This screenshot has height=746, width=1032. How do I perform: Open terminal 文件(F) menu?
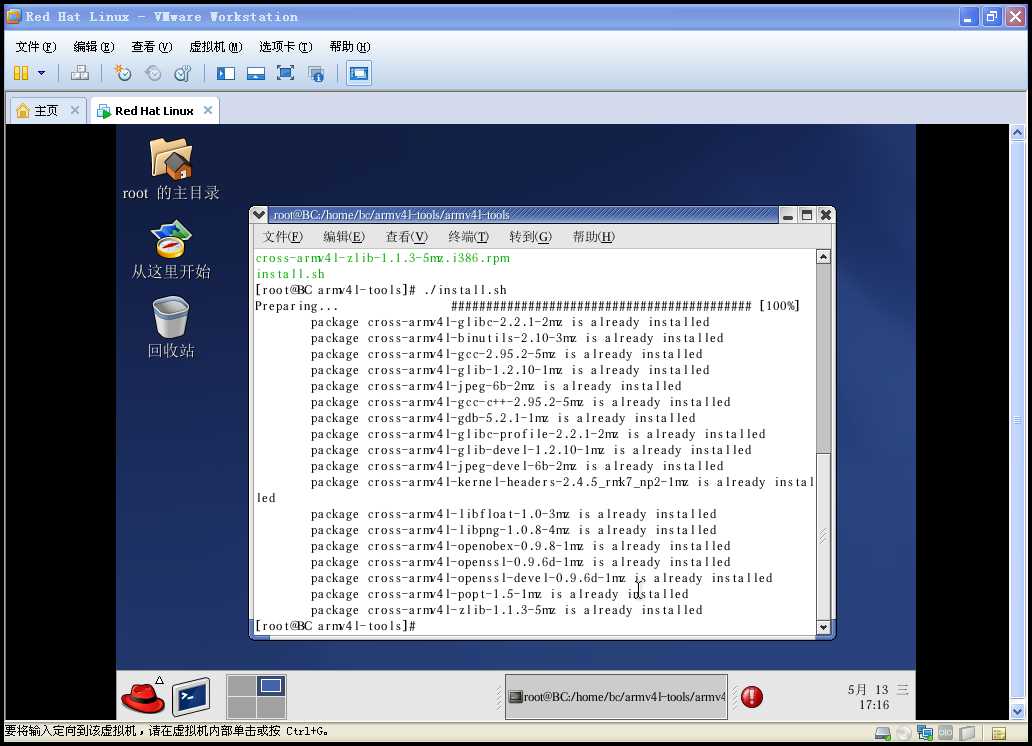[x=282, y=236]
